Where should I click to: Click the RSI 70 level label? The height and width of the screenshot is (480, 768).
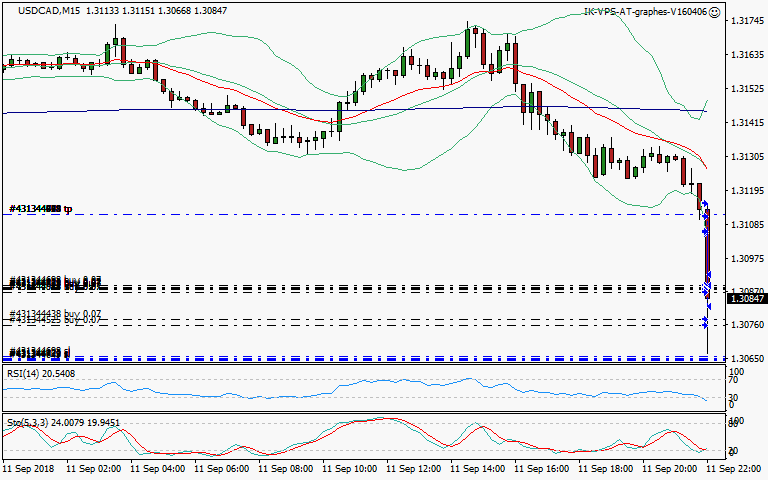click(x=733, y=380)
